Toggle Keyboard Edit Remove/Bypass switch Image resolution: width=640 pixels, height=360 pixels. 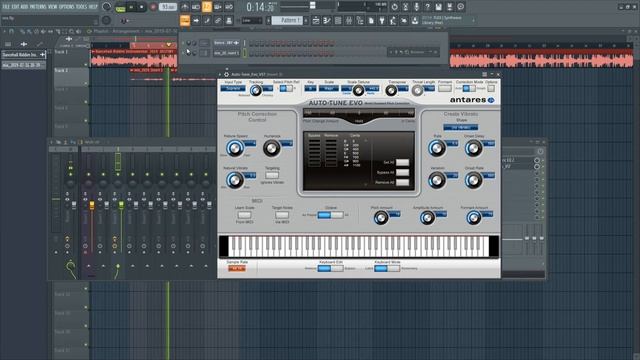(x=331, y=269)
